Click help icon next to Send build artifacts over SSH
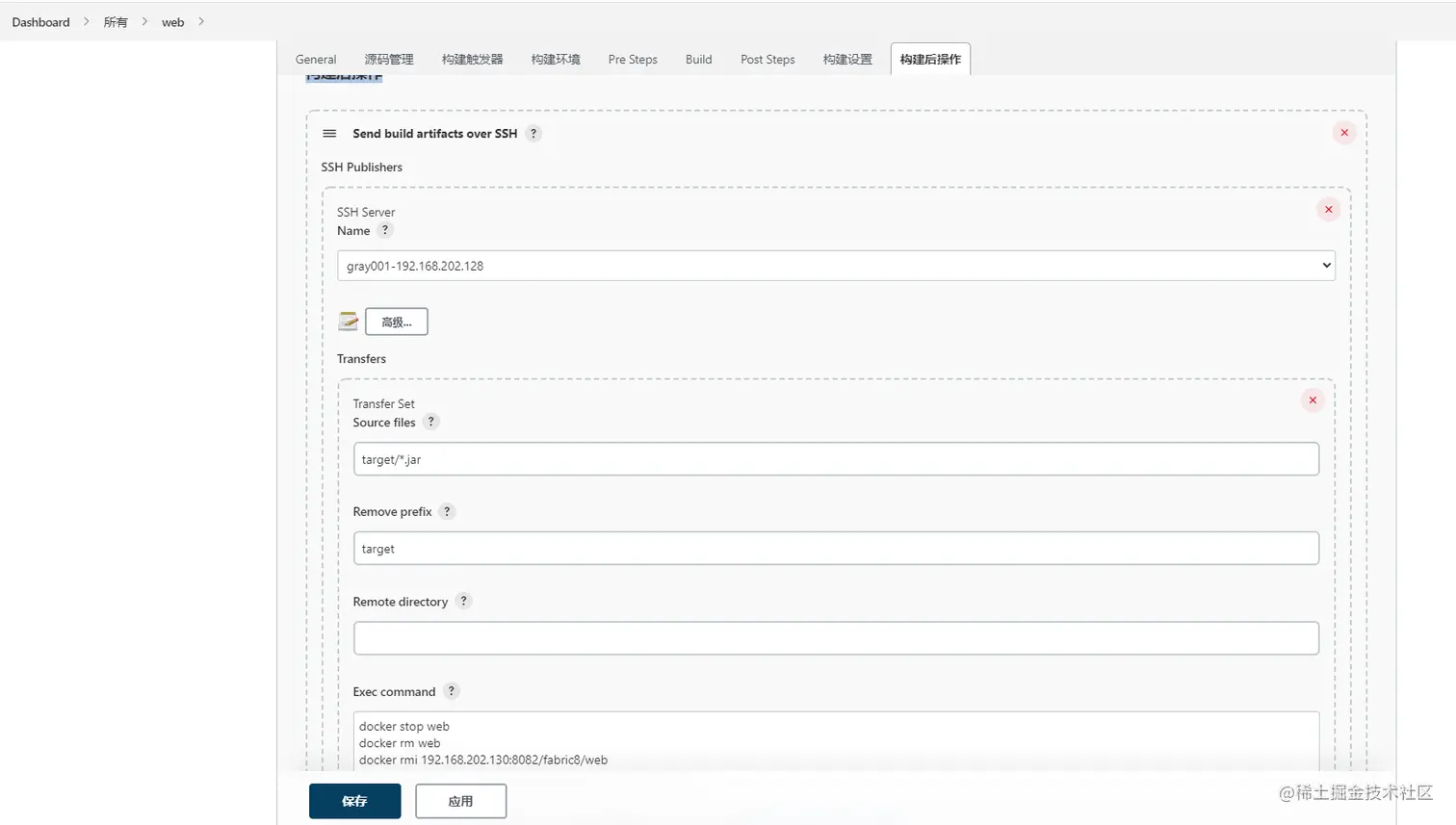 pos(533,134)
